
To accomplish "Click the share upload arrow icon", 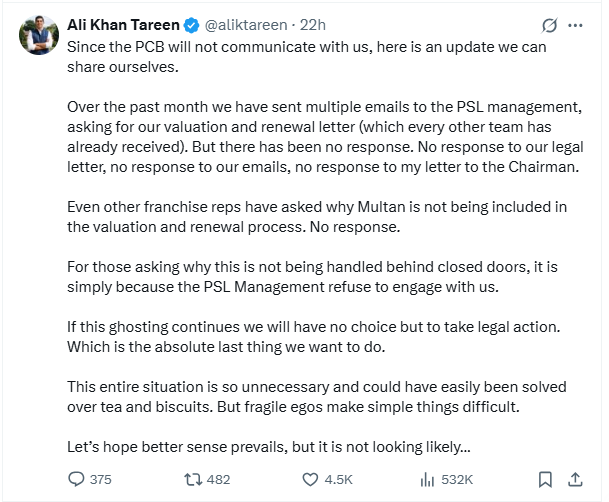I will point(576,479).
